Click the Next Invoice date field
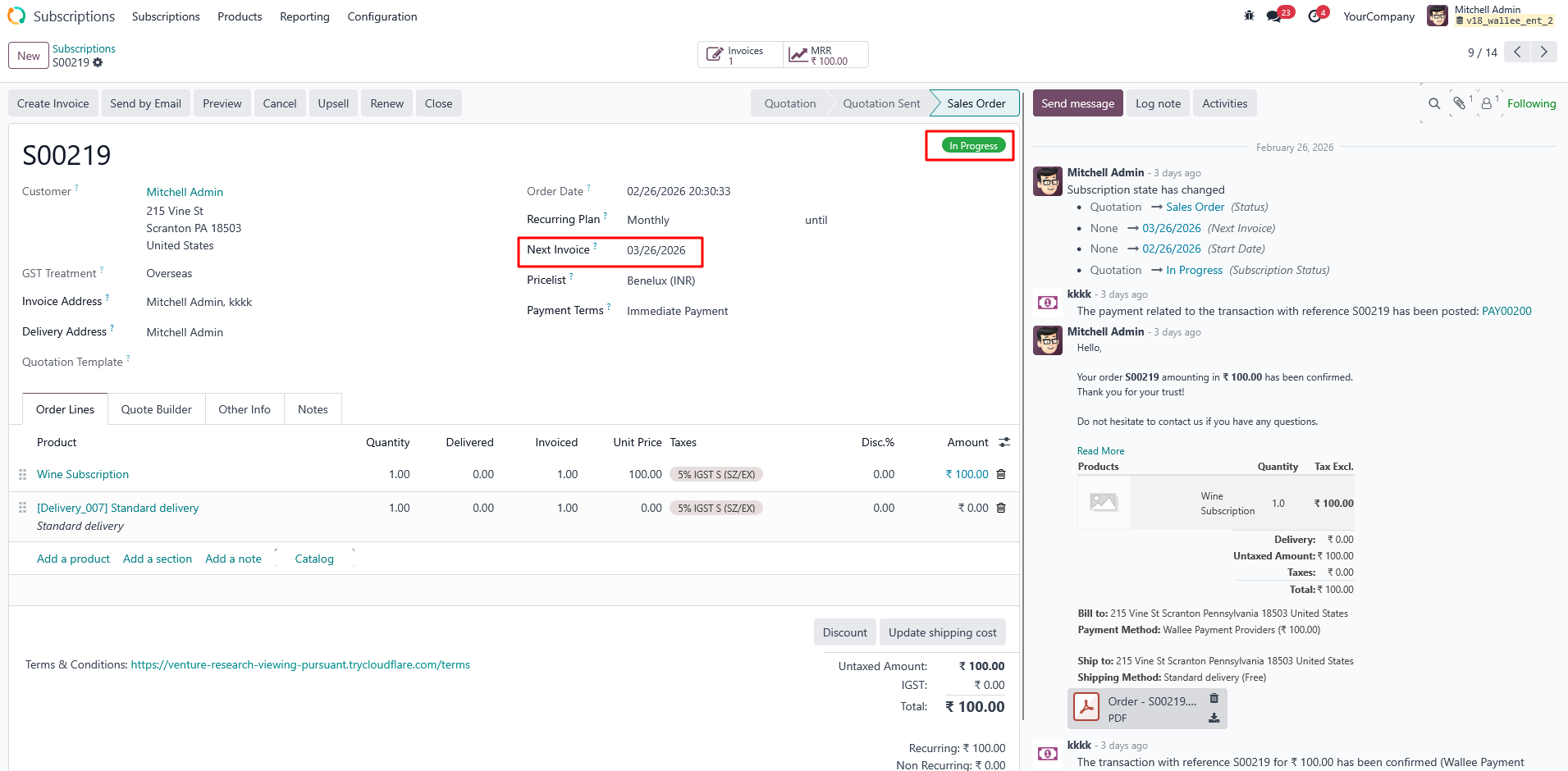 click(x=656, y=250)
